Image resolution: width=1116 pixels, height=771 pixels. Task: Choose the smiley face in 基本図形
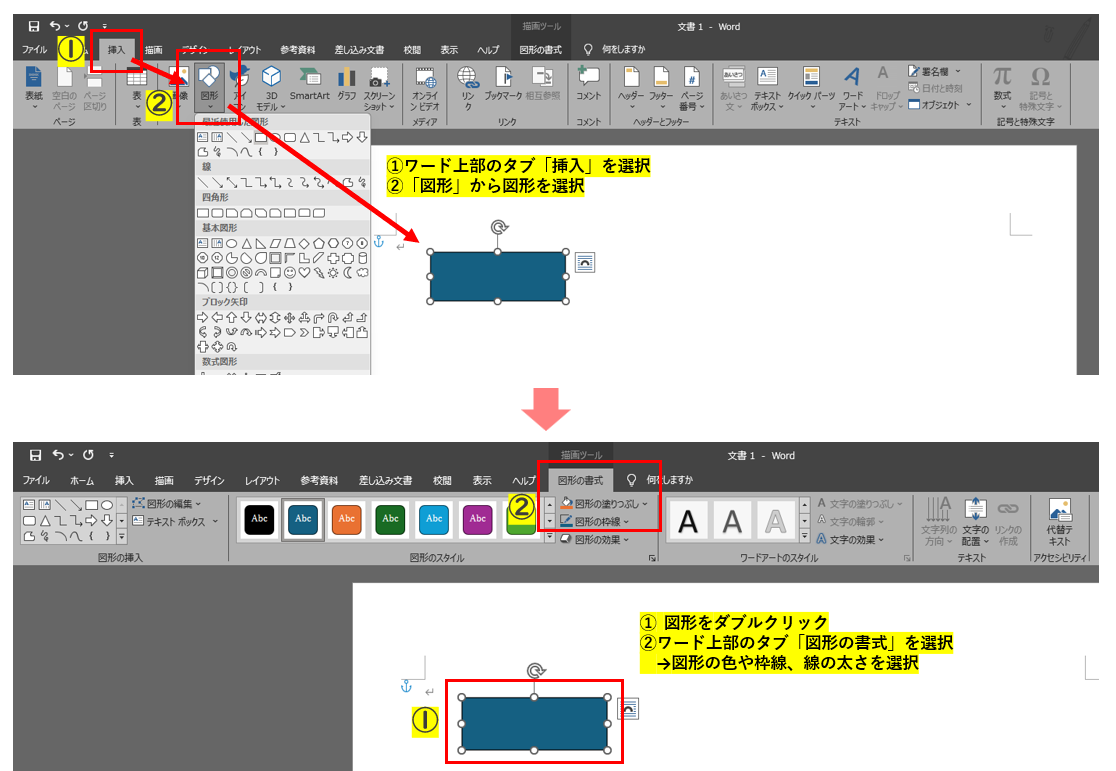pos(290,273)
